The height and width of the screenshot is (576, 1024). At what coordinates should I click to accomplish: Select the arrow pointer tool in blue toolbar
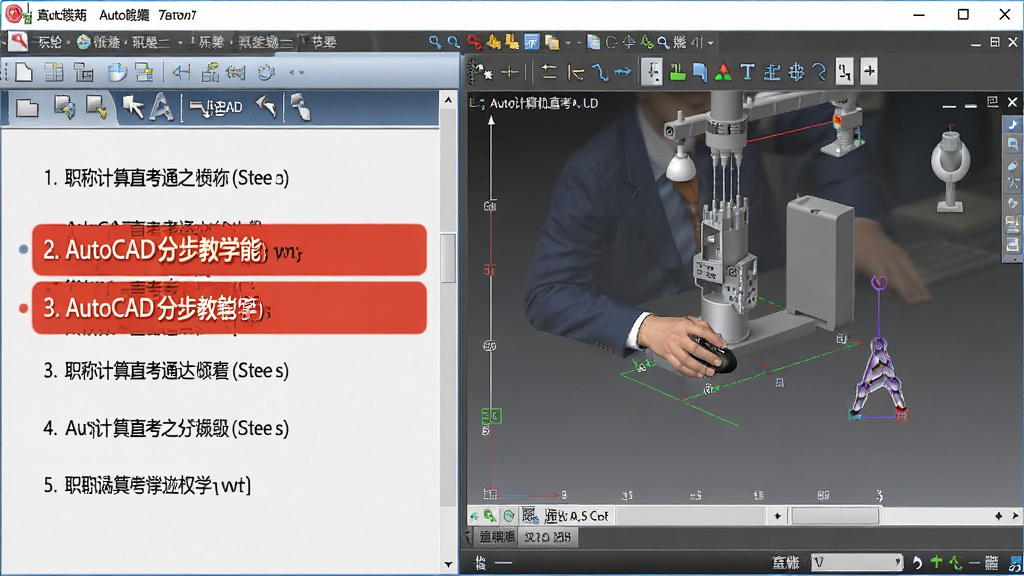(x=133, y=106)
